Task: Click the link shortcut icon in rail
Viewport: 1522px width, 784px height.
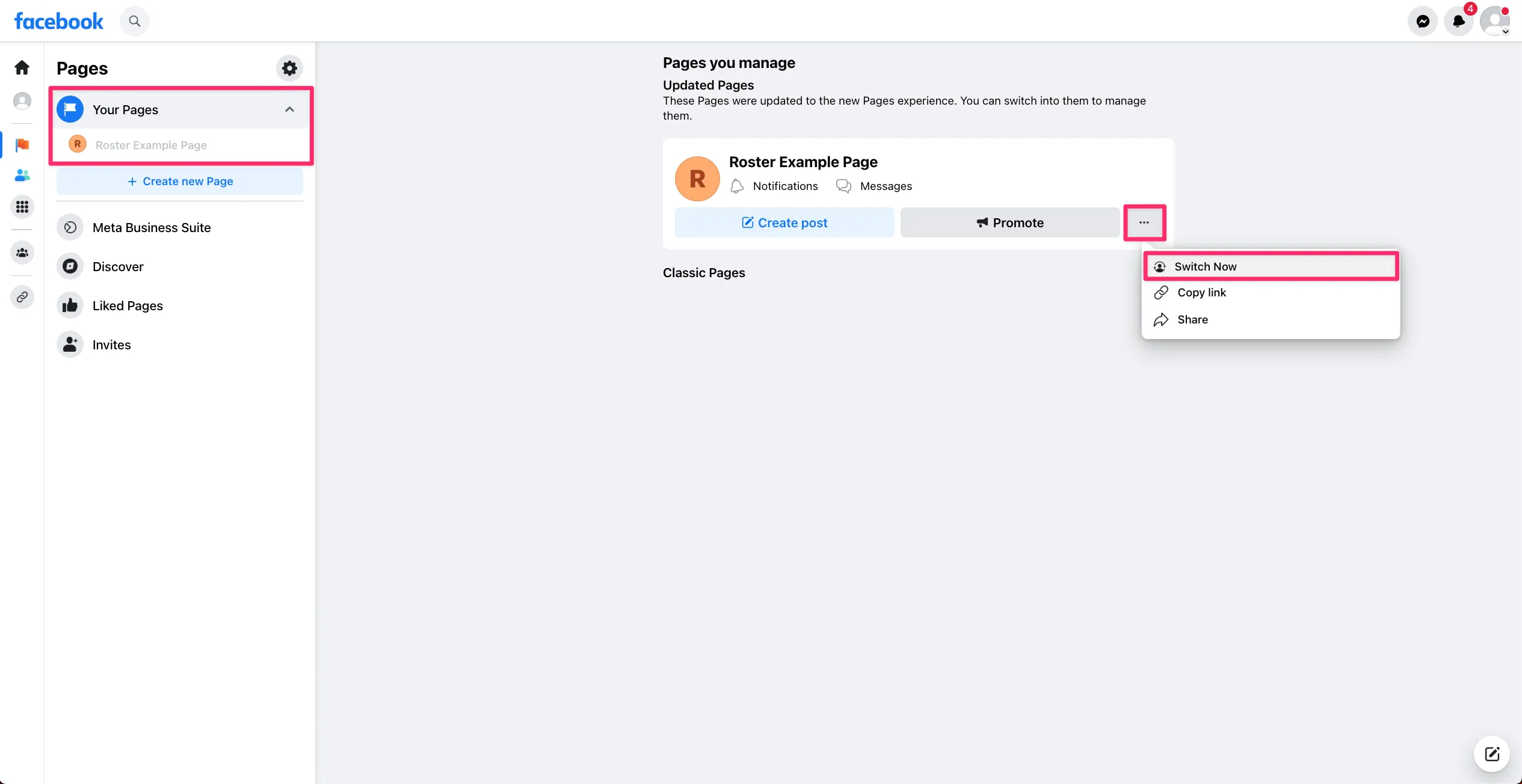Action: click(22, 297)
